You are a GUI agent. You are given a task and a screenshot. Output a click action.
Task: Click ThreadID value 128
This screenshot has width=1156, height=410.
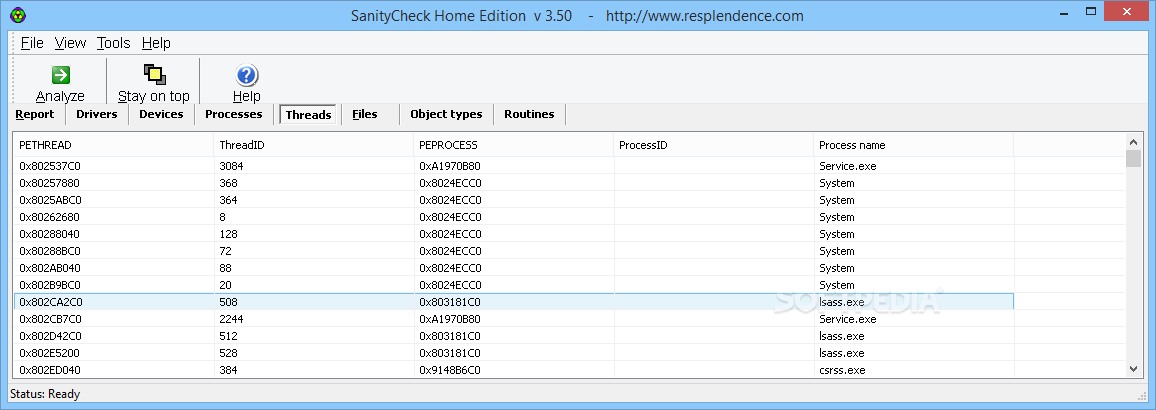228,234
